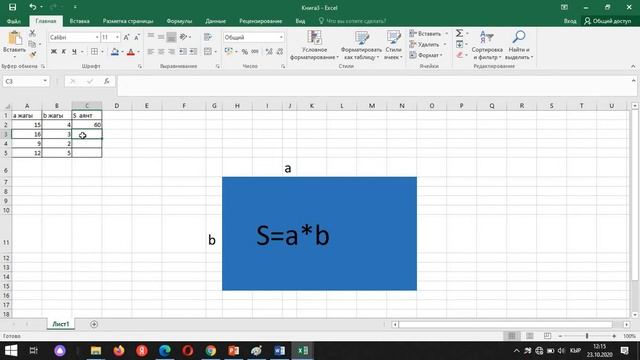Open the number format Общий dropdown
Image resolution: width=640 pixels, height=360 pixels.
point(281,37)
